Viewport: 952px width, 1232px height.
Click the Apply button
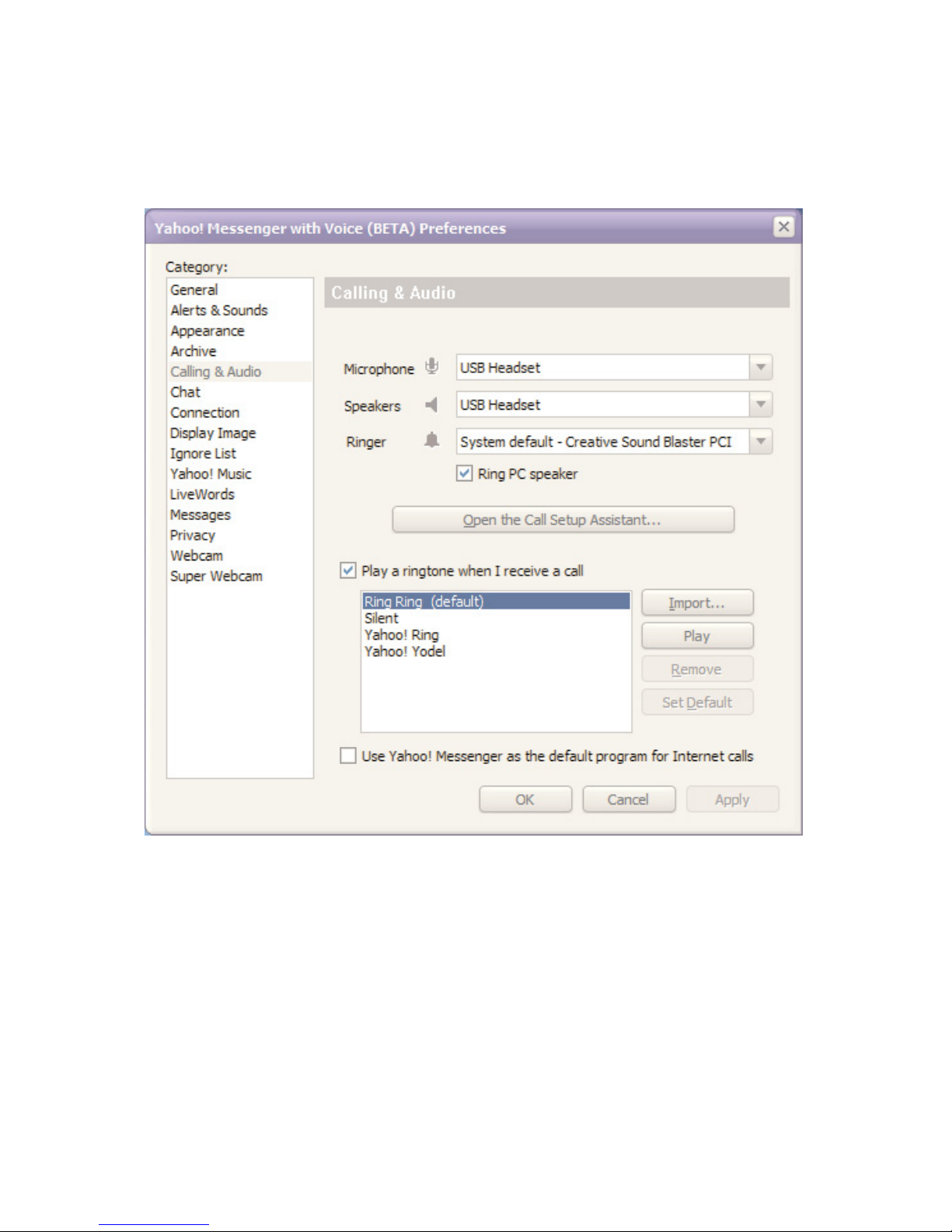[x=732, y=800]
